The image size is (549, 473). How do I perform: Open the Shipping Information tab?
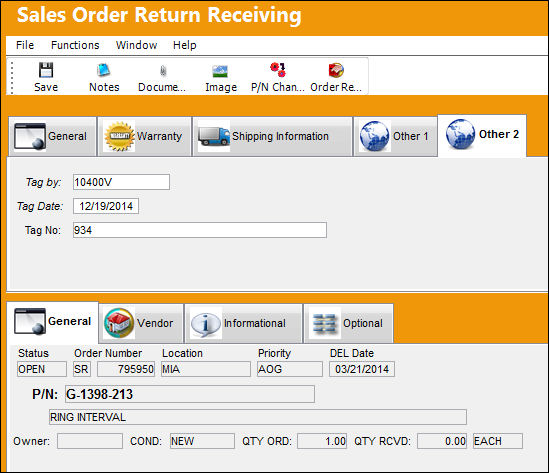272,136
